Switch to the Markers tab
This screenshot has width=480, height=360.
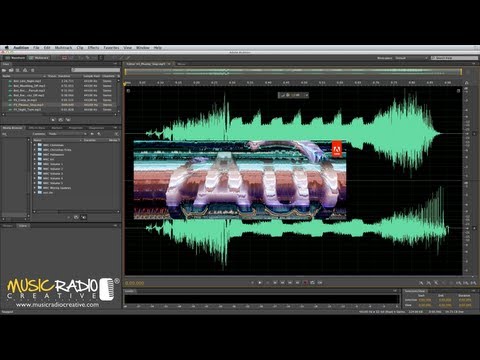[57, 128]
